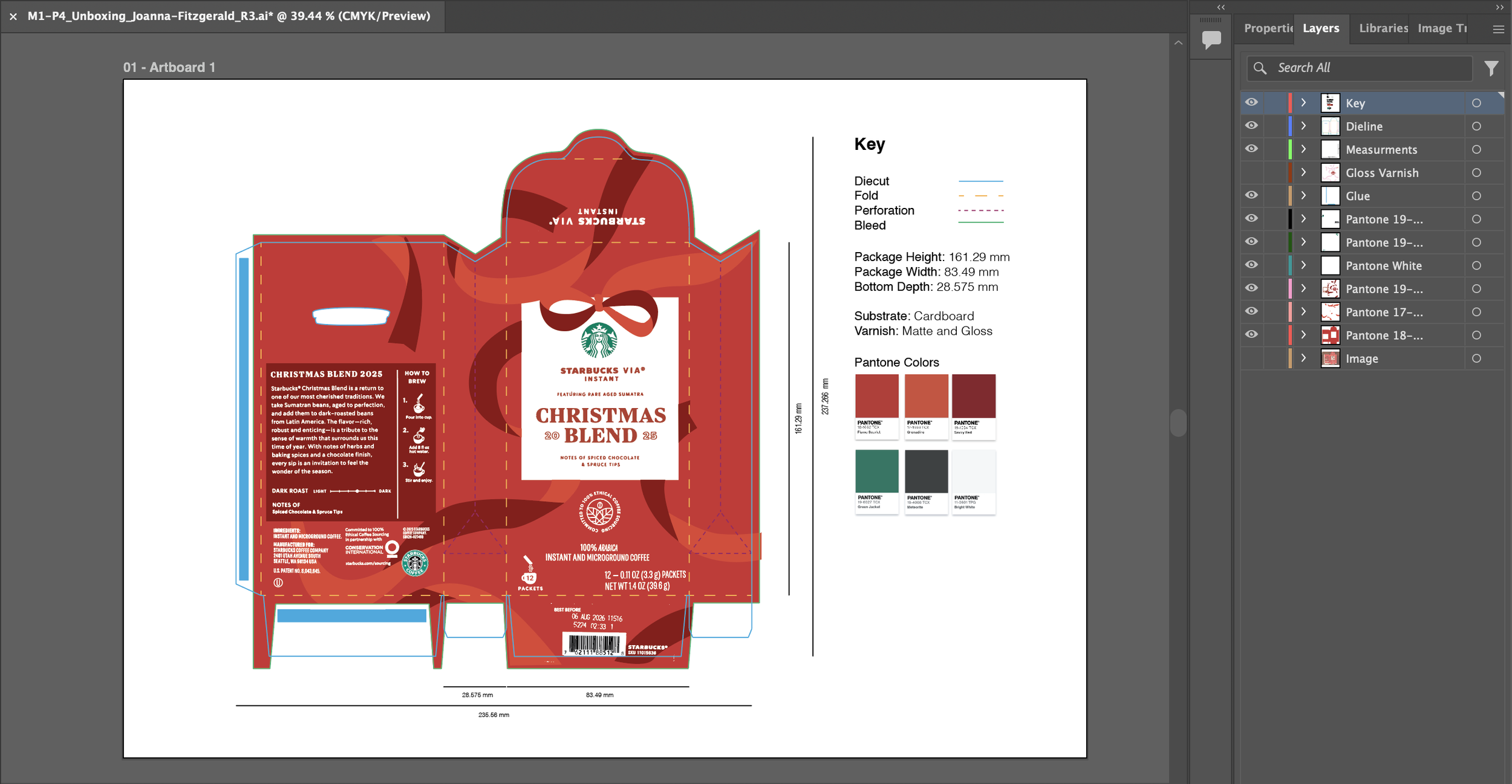Expand the Pantone White layer
Viewport: 1512px width, 784px height.
(x=1304, y=266)
